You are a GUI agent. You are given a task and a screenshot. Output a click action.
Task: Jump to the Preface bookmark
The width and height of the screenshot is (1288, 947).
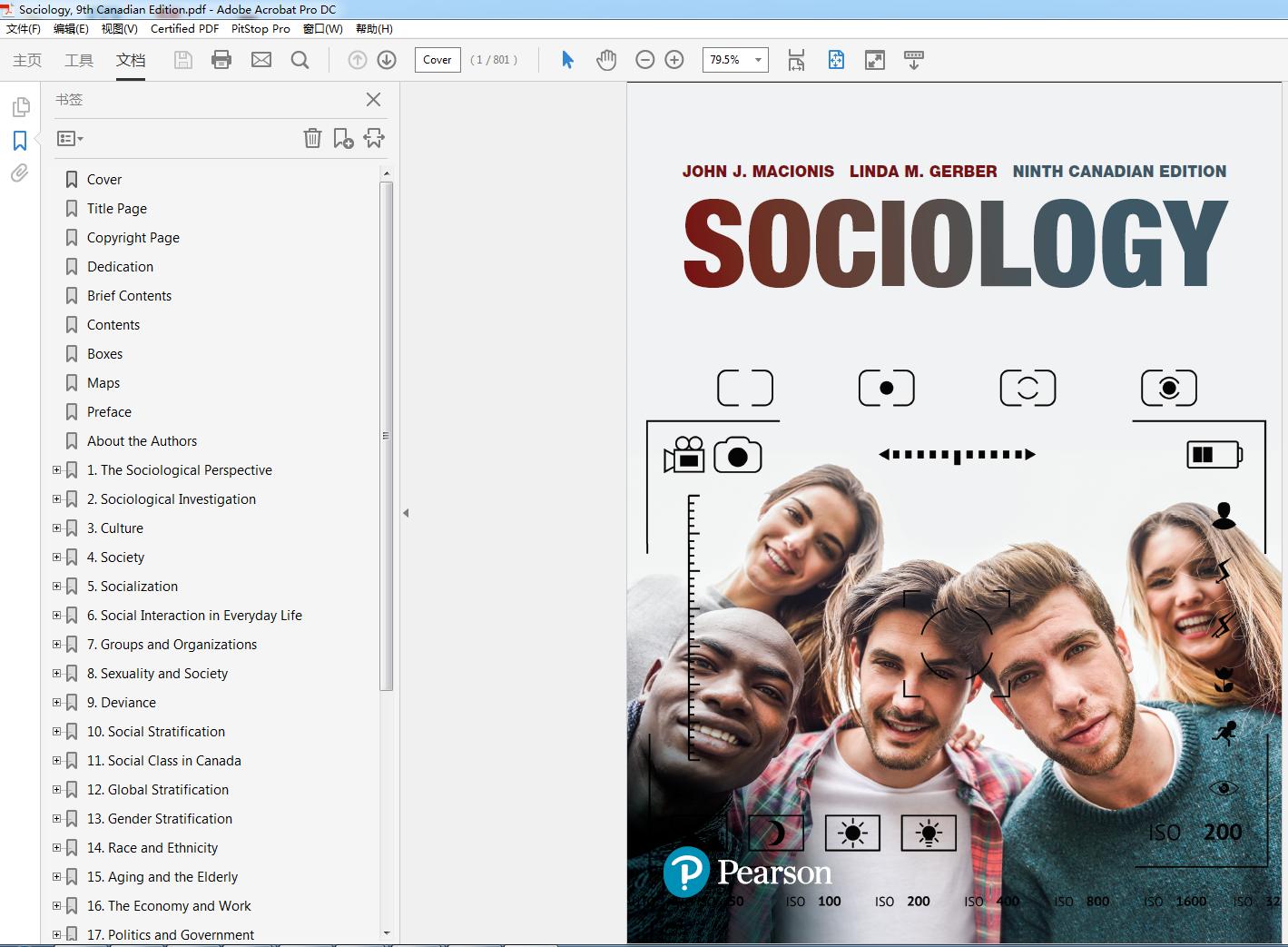click(109, 411)
